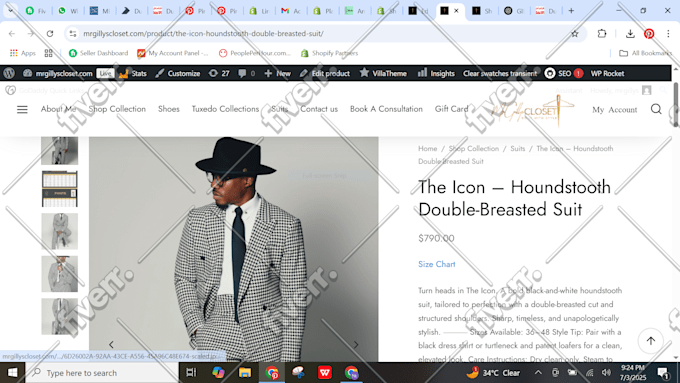The height and width of the screenshot is (383, 680).
Task: Go to the About Me page
Action: (x=59, y=109)
